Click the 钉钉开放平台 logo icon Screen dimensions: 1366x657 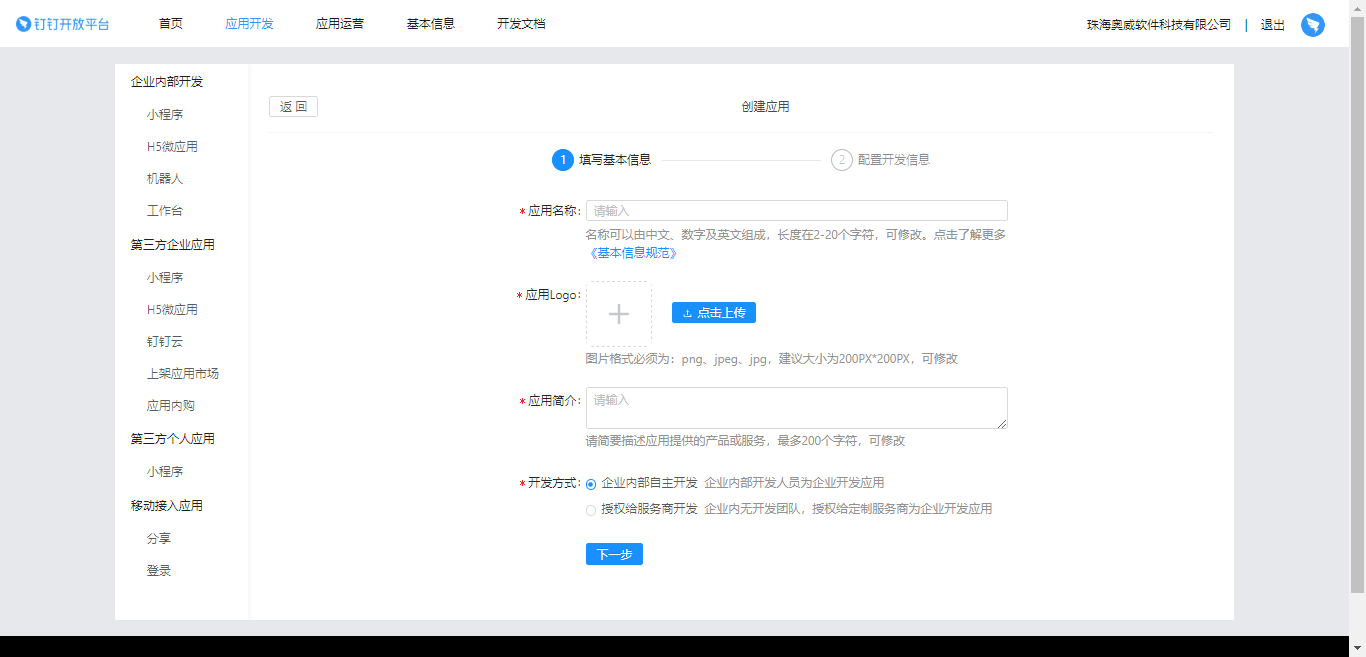(22, 24)
